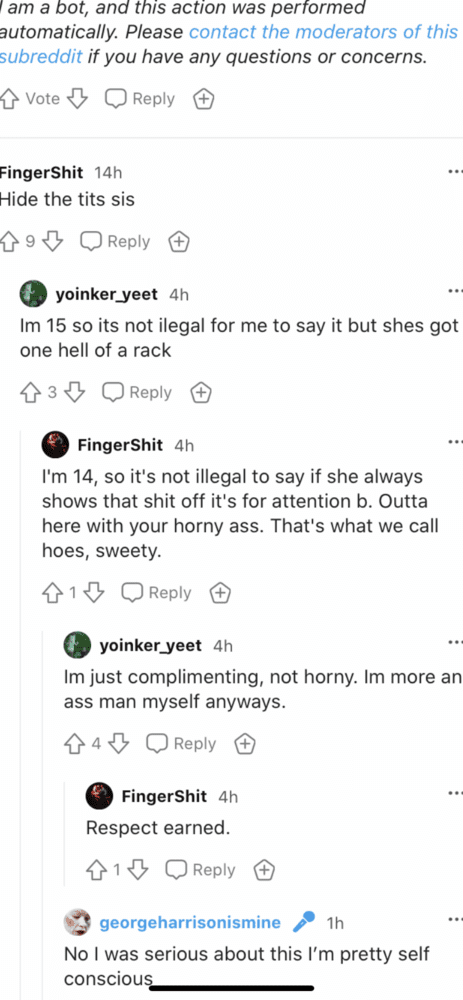
Task: Give award to yoinker_yeet's 'complimenting' comment
Action: tap(245, 743)
